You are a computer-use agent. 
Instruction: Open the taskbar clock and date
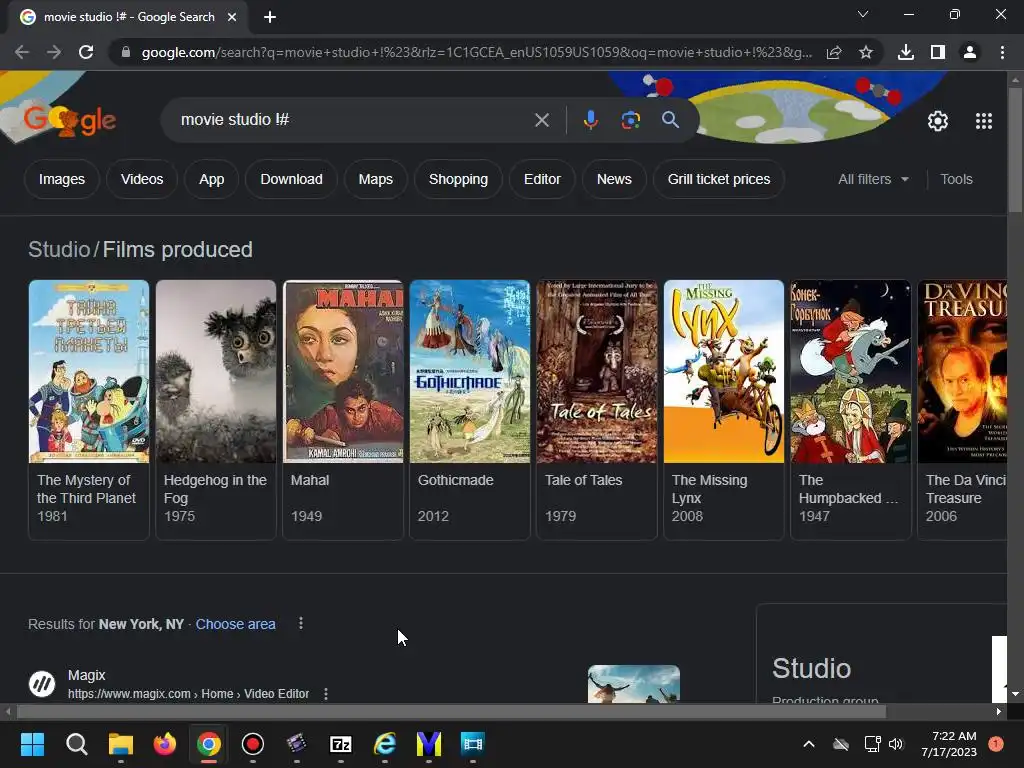[x=949, y=744]
